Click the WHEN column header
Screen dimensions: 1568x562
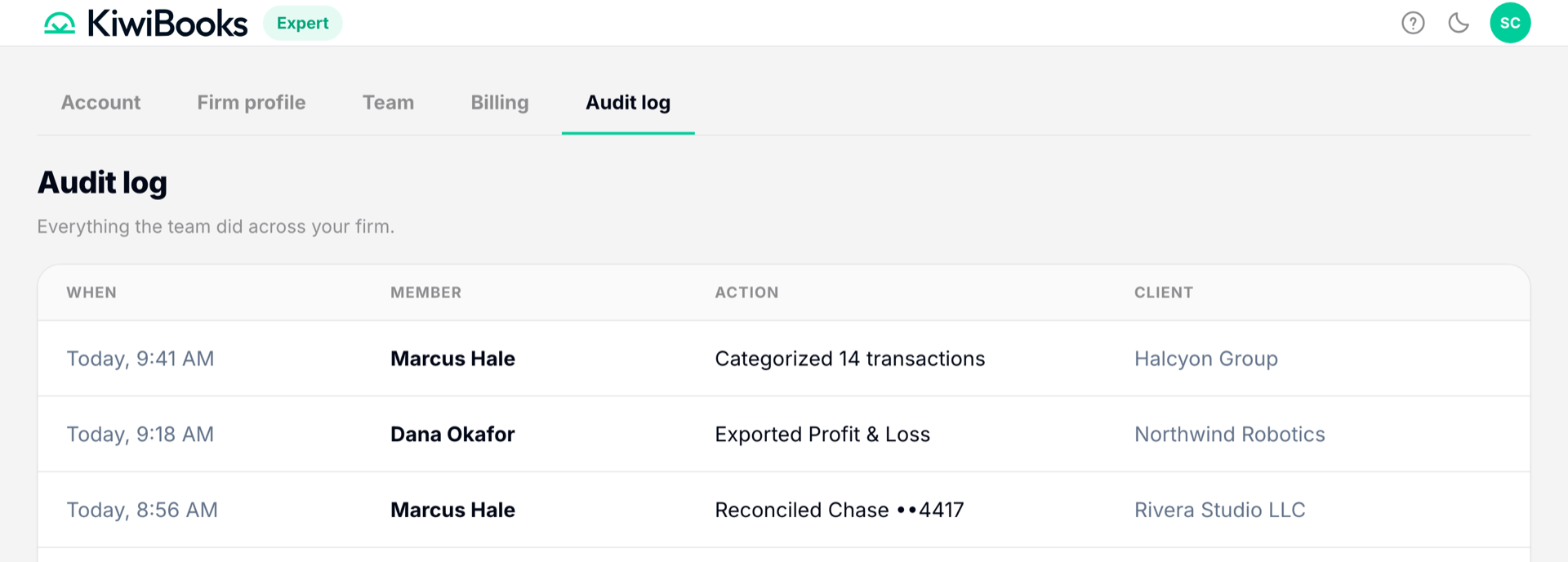[91, 292]
